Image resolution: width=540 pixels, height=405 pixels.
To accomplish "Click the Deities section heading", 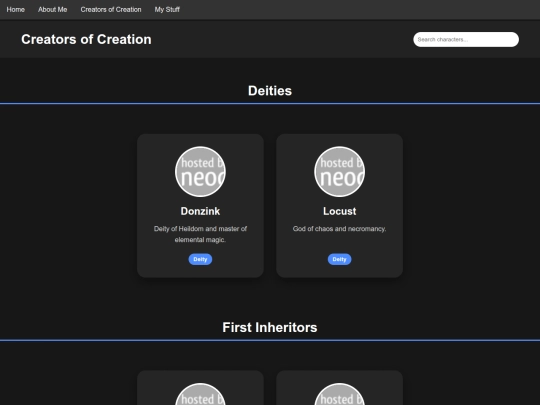I will click(270, 91).
